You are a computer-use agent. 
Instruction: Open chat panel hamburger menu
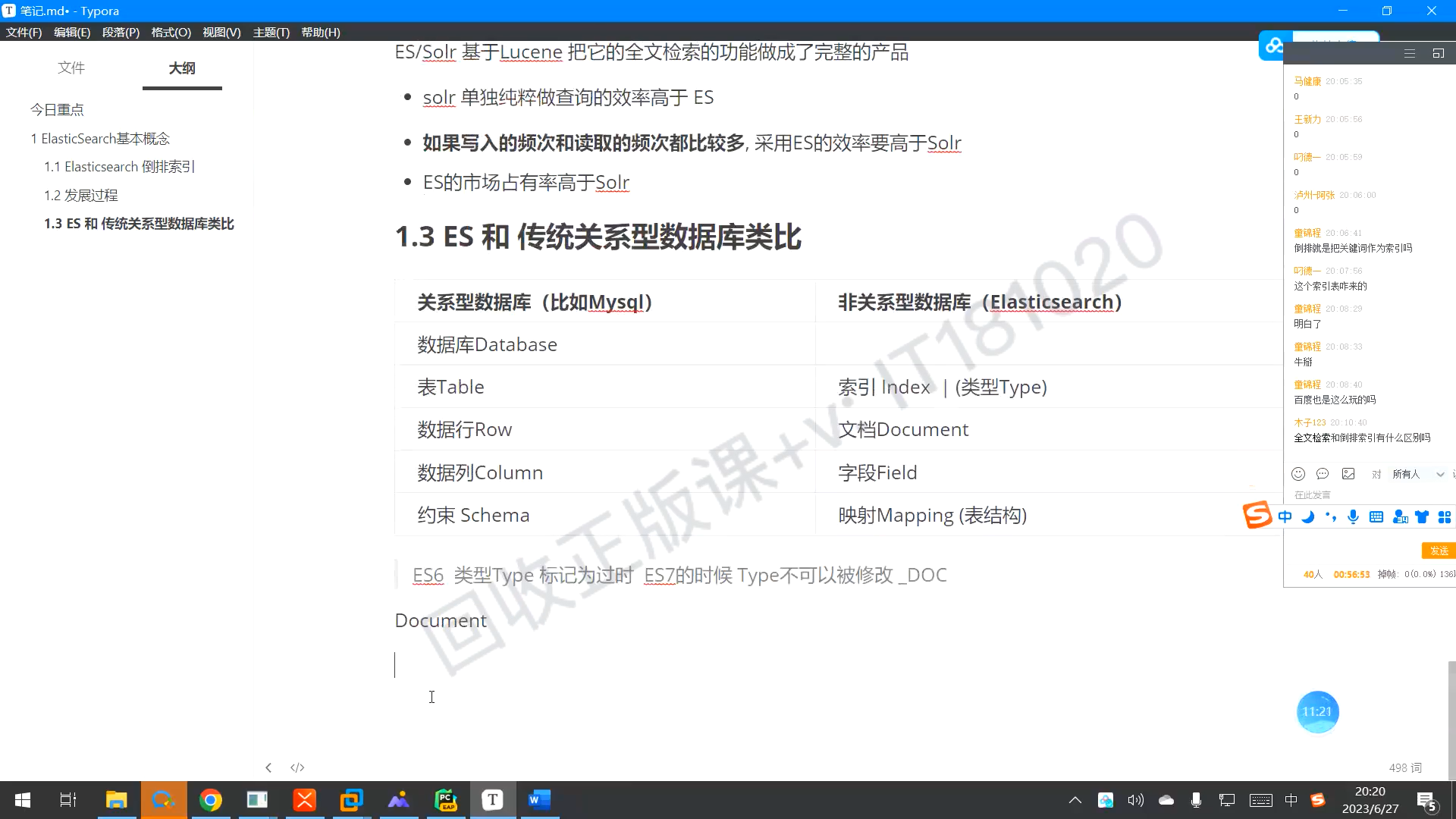coord(1410,54)
